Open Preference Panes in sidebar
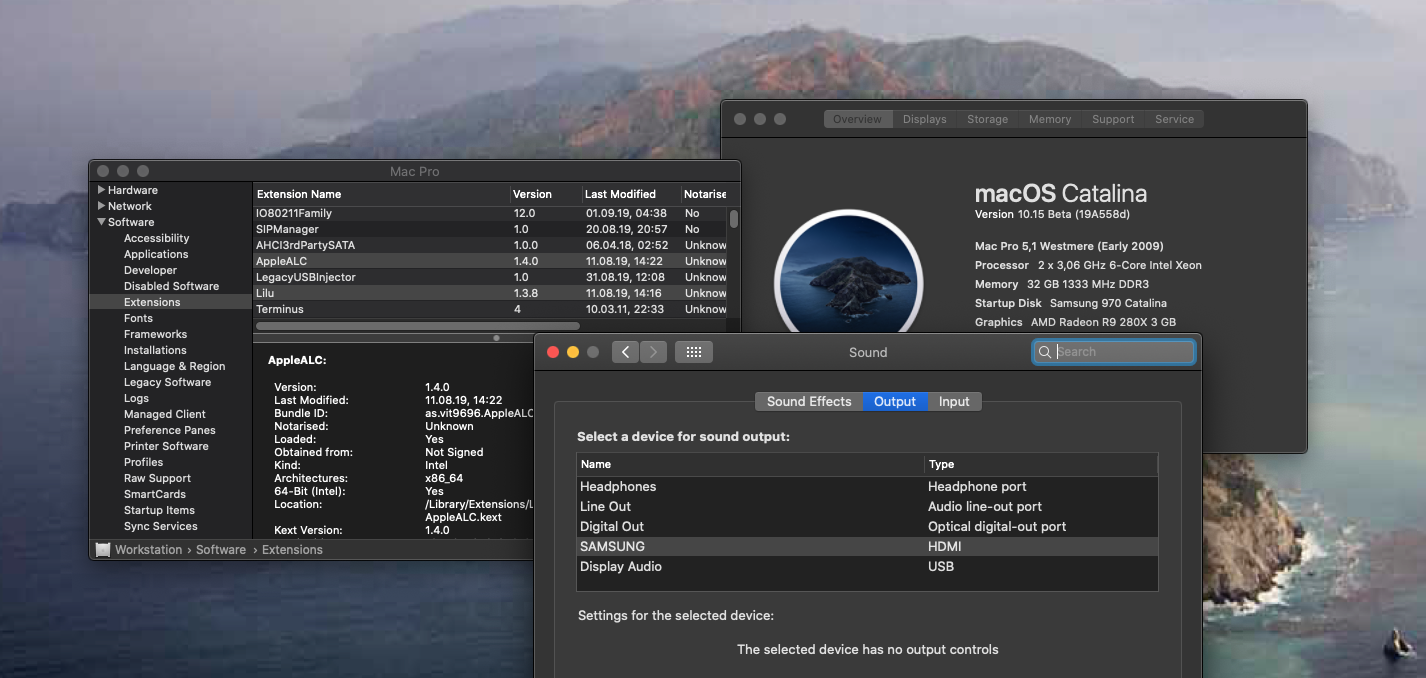 tap(169, 430)
